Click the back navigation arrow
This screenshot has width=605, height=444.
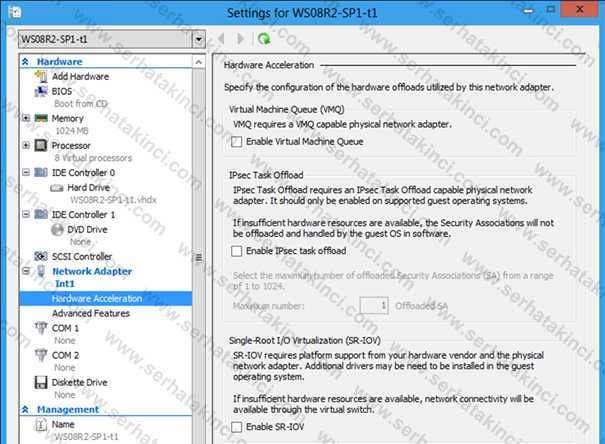(221, 39)
